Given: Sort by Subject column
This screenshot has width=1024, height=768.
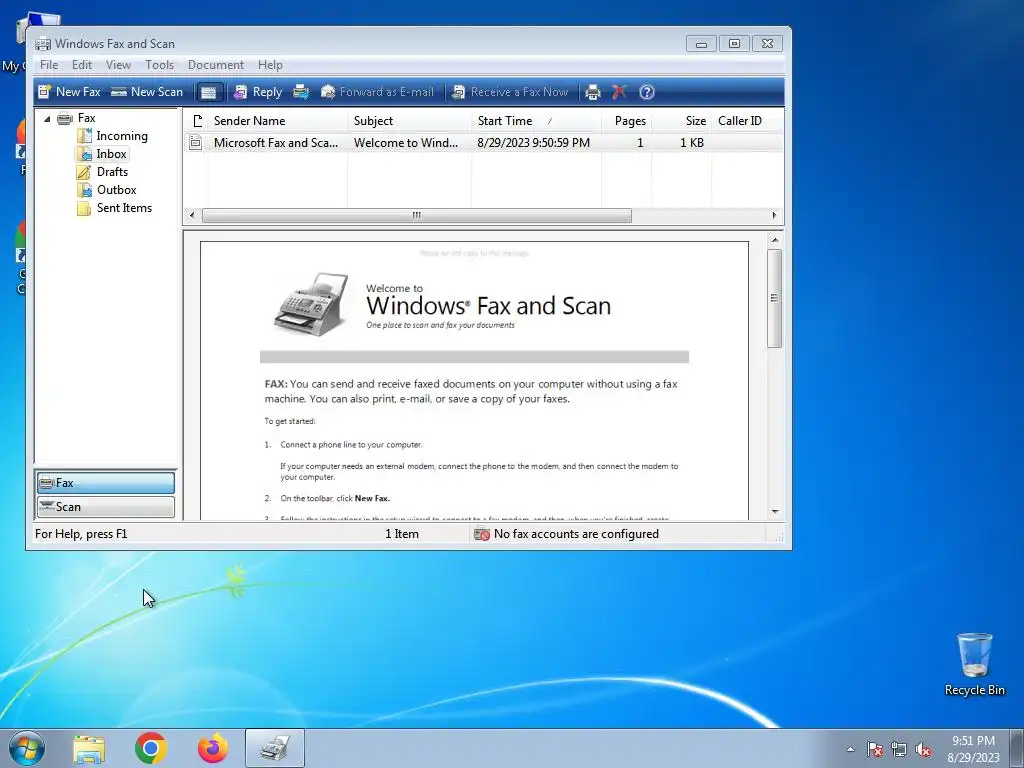Looking at the screenshot, I should point(409,121).
